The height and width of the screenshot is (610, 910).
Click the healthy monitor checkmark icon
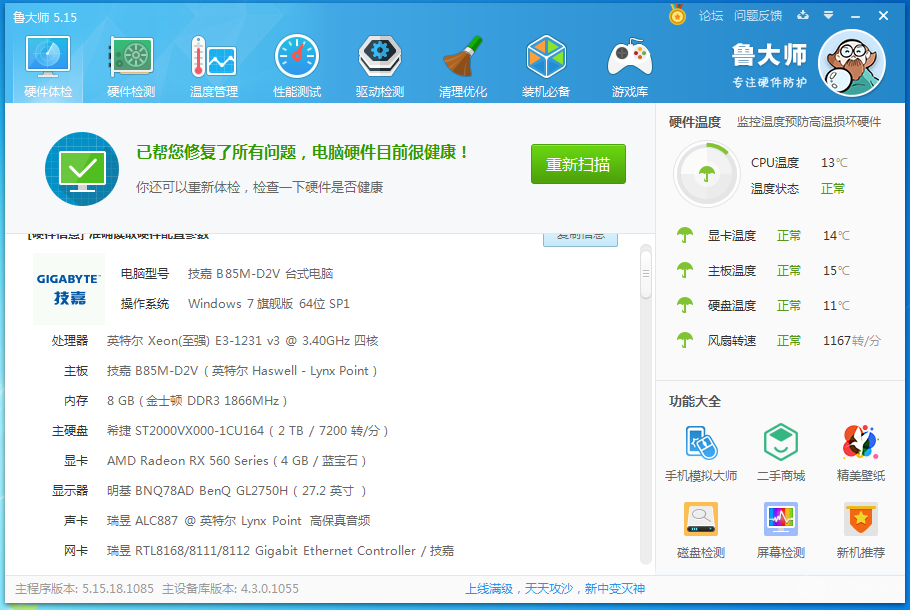[82, 169]
